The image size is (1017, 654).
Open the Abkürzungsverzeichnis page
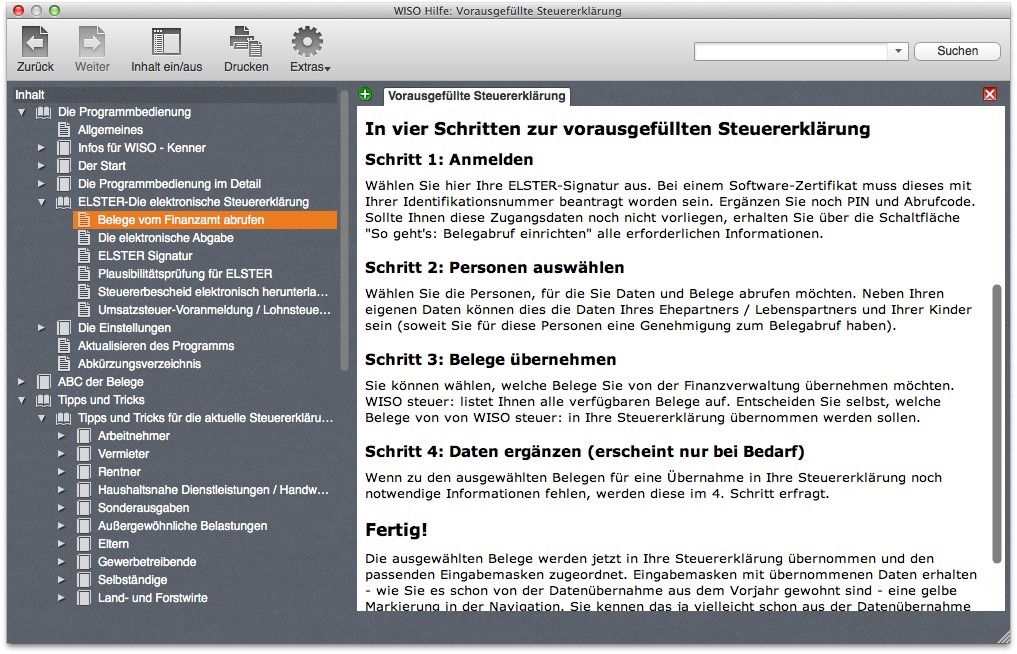point(139,364)
